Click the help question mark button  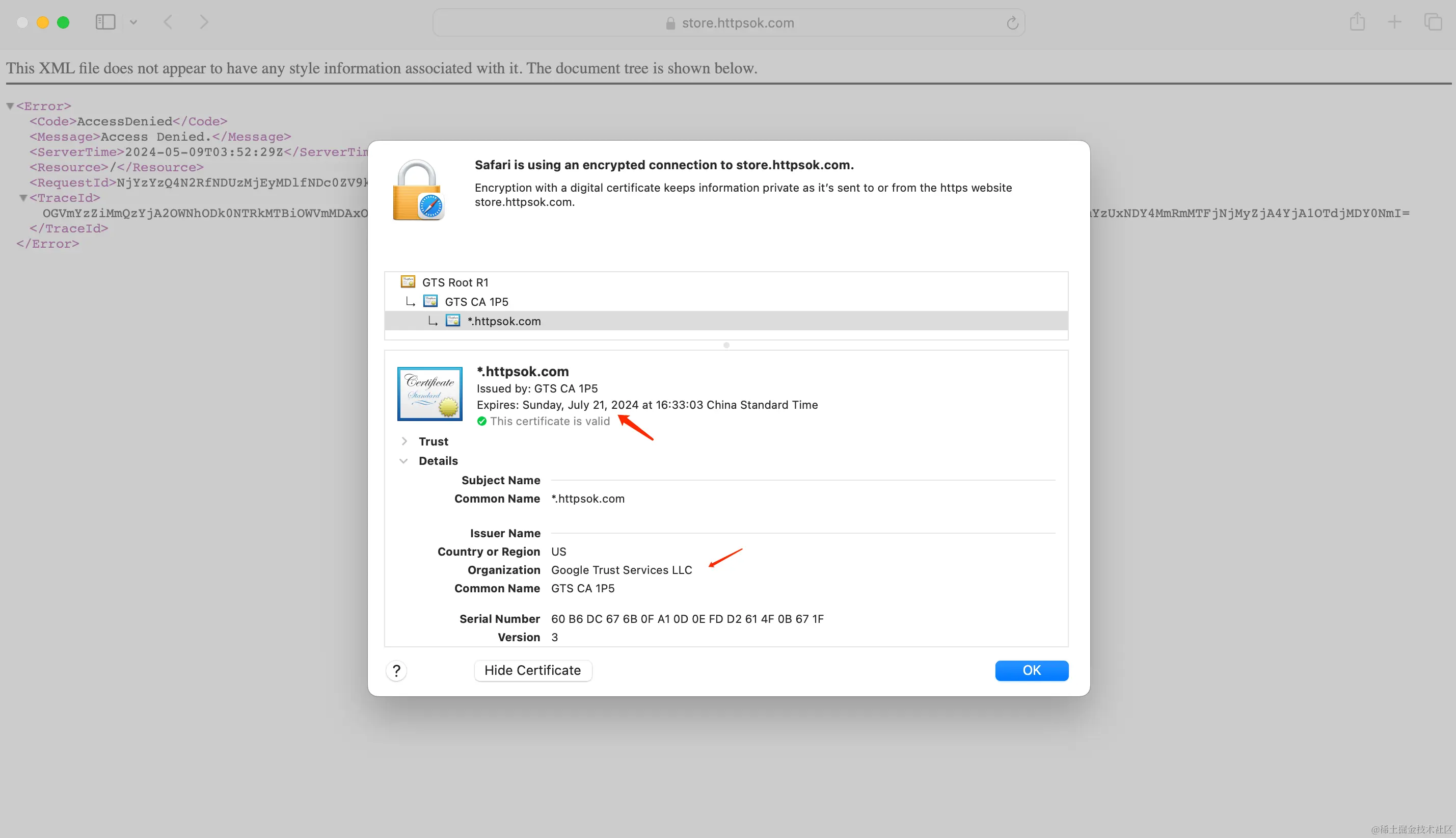pyautogui.click(x=396, y=670)
